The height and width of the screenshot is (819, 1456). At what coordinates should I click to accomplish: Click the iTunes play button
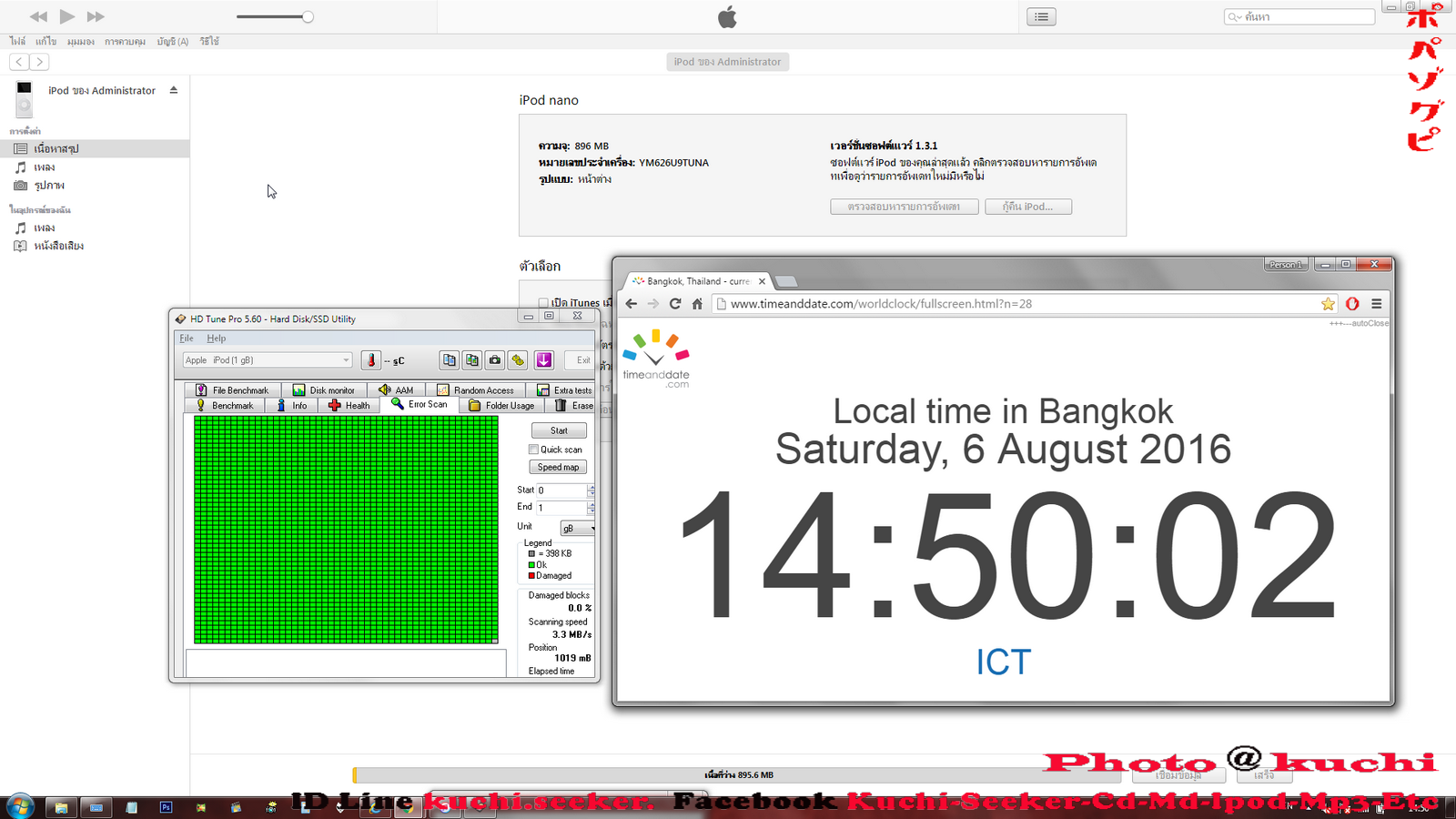66,16
